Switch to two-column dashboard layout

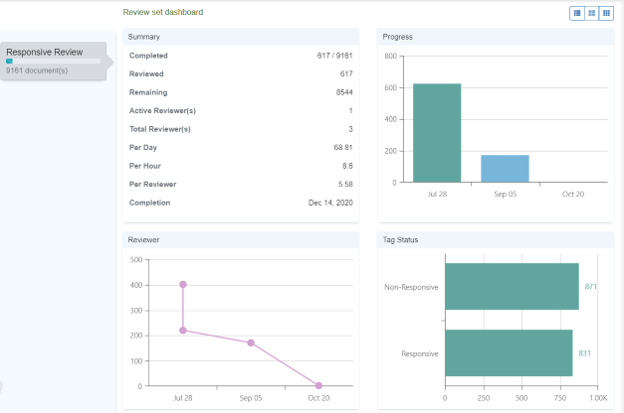pos(591,13)
